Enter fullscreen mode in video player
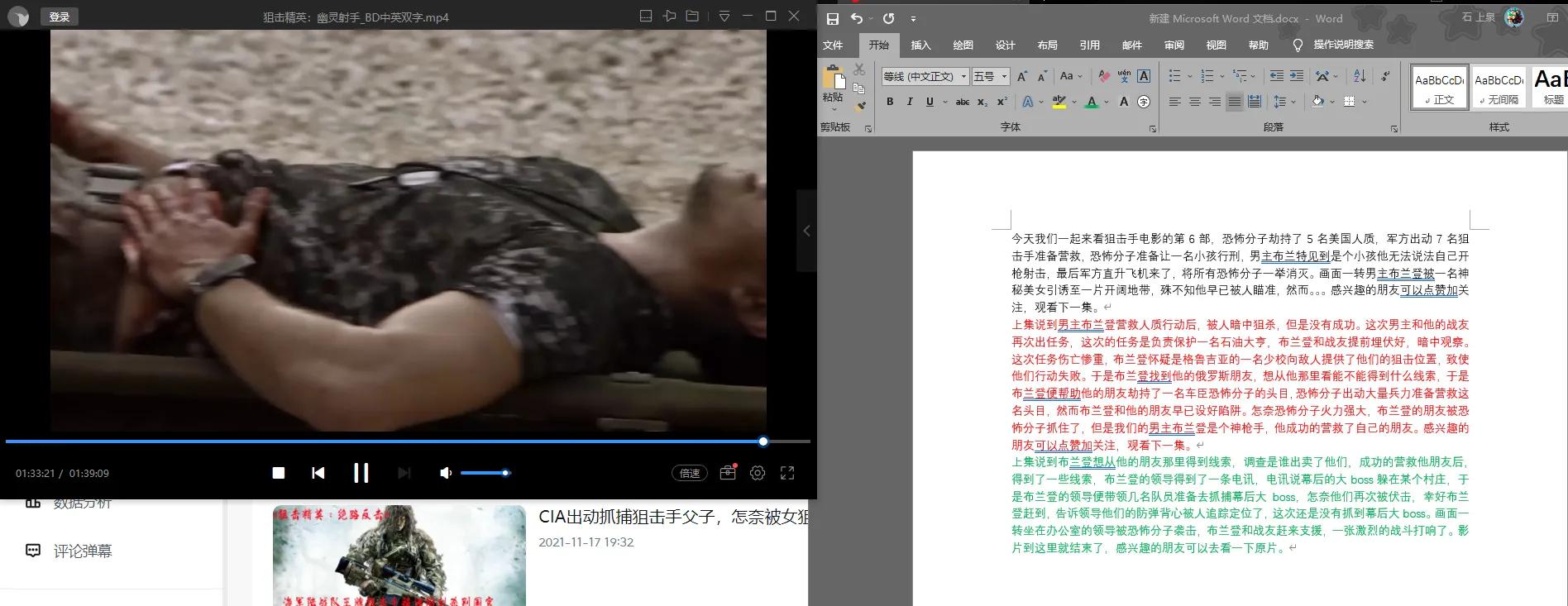 click(x=787, y=473)
